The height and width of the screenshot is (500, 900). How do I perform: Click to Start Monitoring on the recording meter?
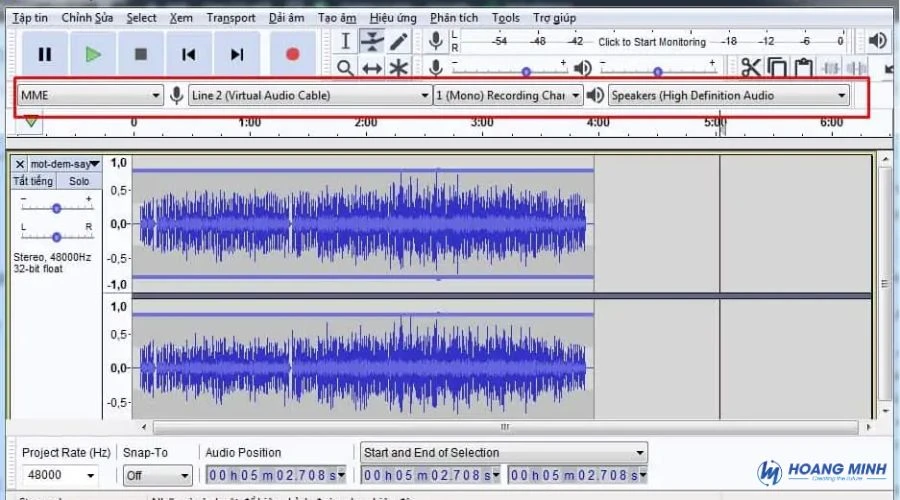[x=652, y=41]
